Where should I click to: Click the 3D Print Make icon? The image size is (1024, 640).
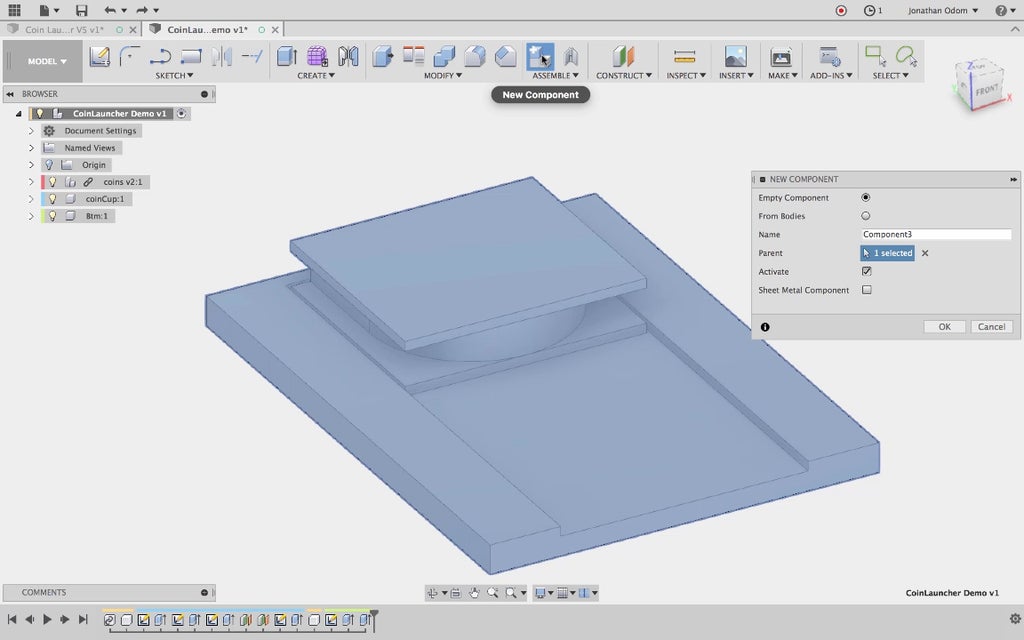(x=780, y=56)
